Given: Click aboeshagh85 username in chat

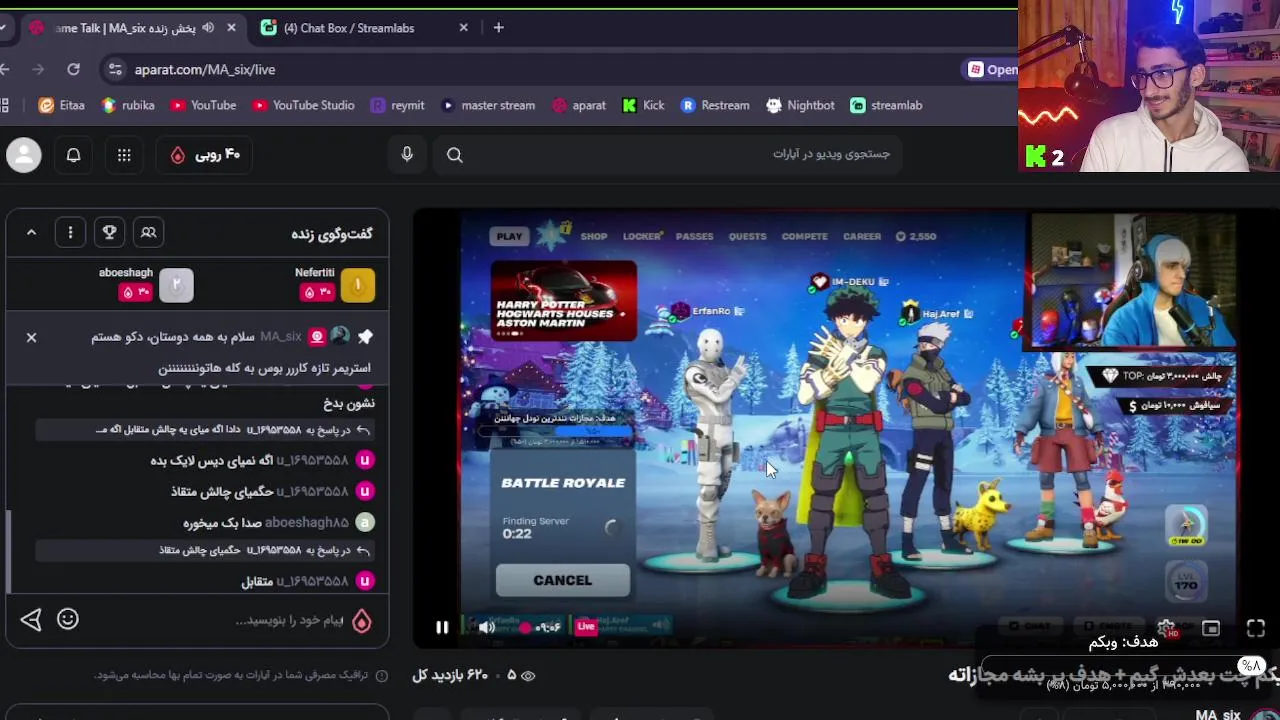Looking at the screenshot, I should 307,522.
